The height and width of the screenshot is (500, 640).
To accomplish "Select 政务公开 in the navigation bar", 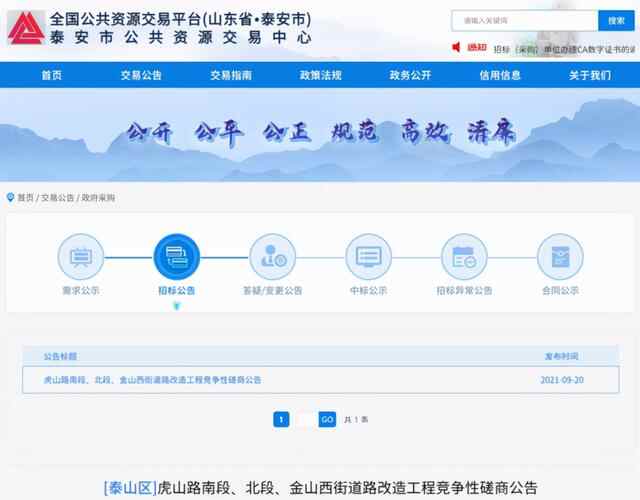I will (410, 75).
